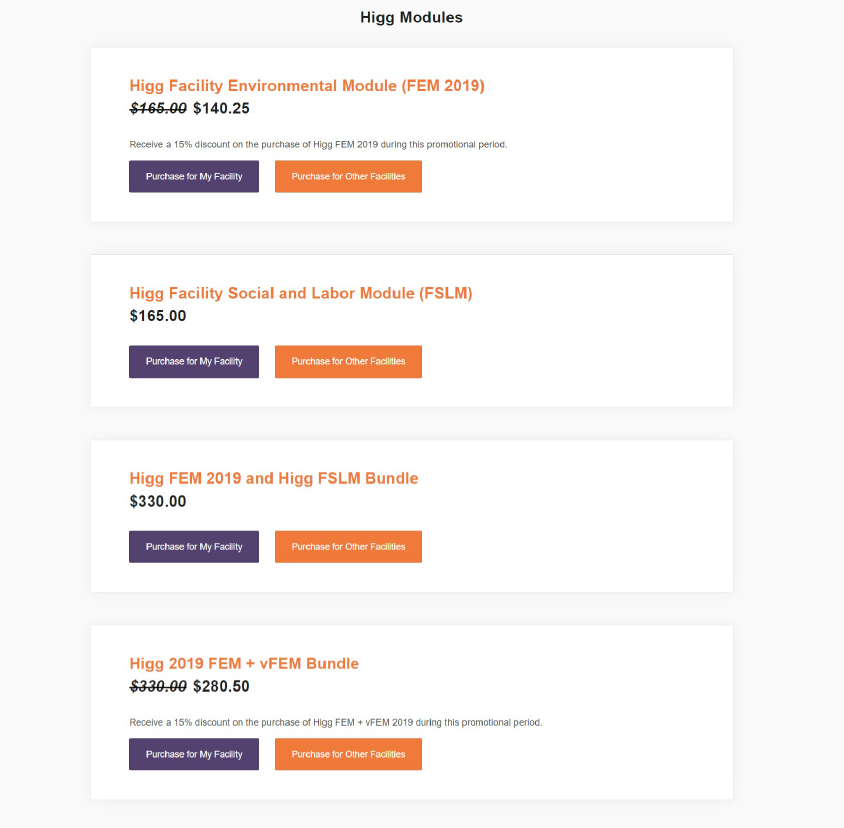The image size is (844, 828).
Task: Click the FEM 2019 15% discount notice
Action: 318,145
